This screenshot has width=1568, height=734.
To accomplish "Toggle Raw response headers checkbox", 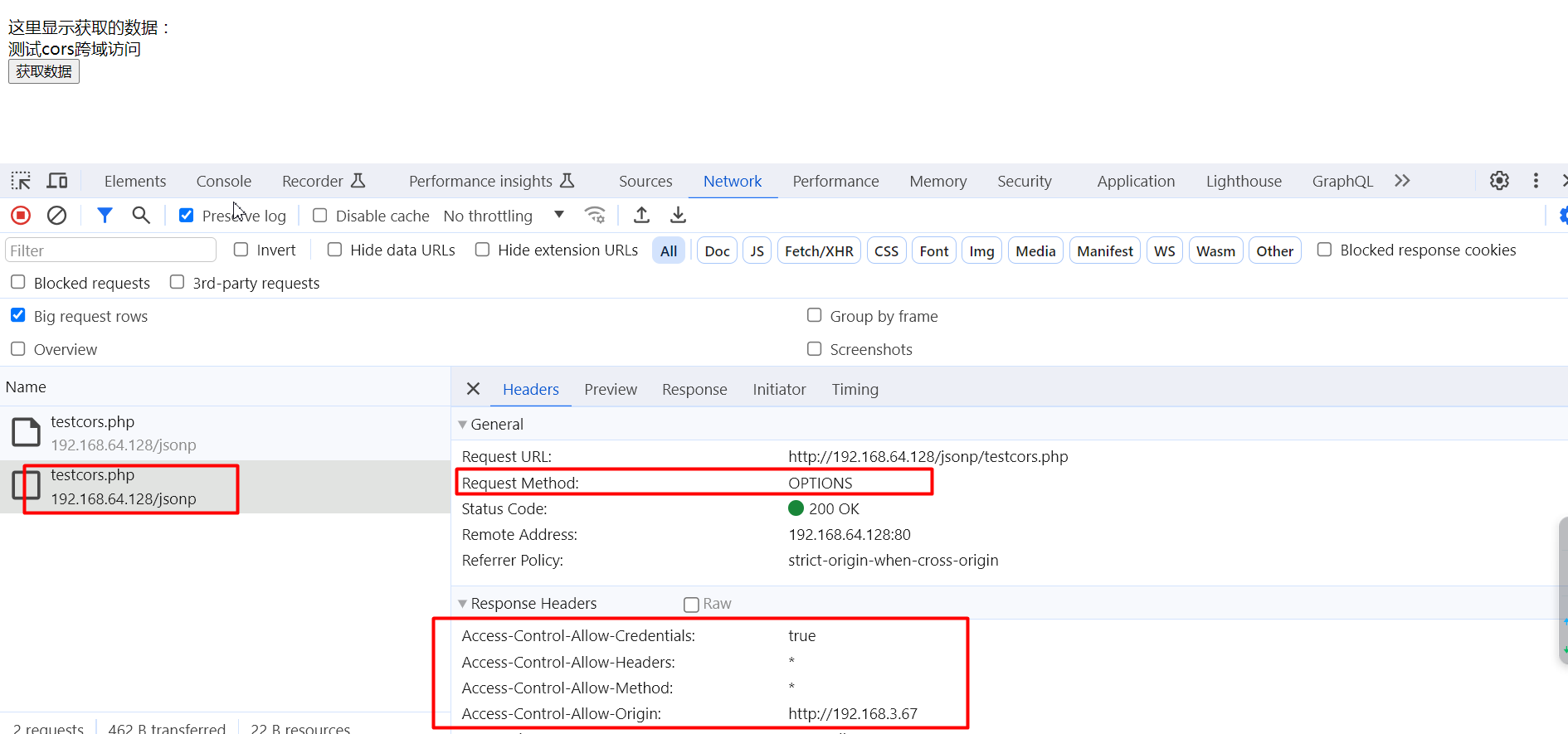I will tap(691, 605).
